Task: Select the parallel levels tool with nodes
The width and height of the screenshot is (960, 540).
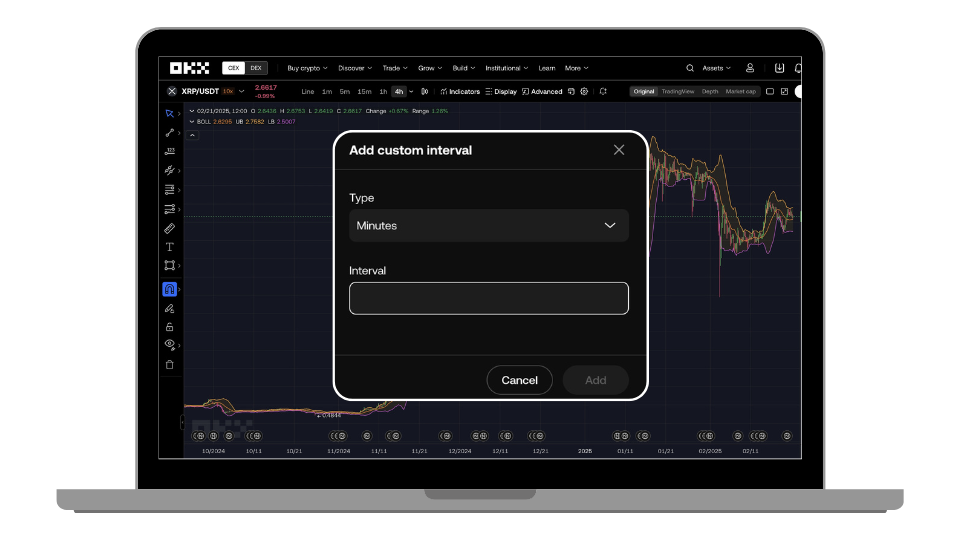Action: click(170, 209)
